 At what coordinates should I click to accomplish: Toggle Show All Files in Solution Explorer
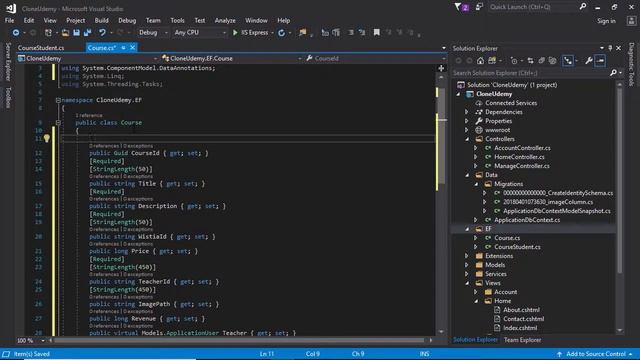point(552,61)
